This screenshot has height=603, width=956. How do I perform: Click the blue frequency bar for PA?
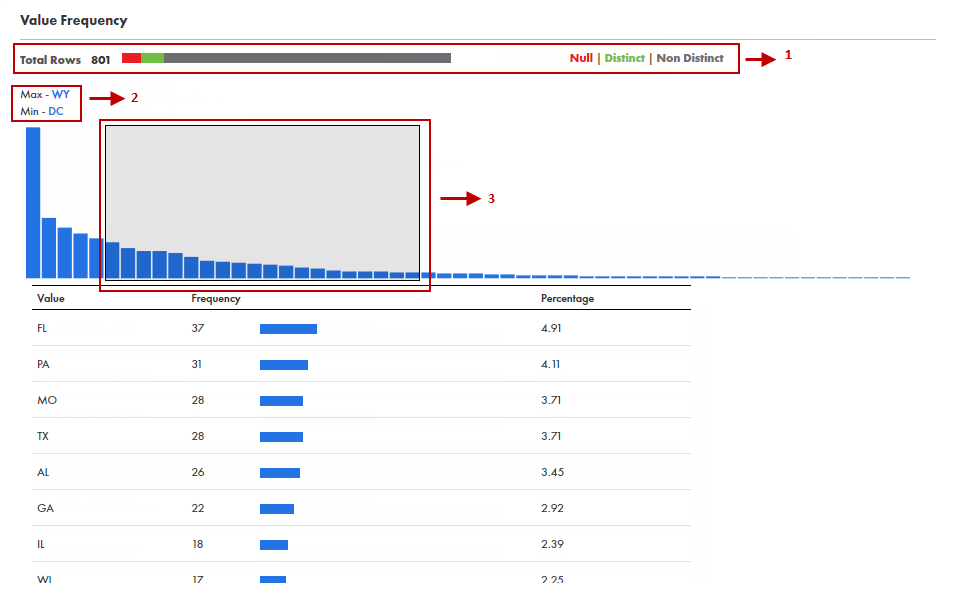click(284, 365)
